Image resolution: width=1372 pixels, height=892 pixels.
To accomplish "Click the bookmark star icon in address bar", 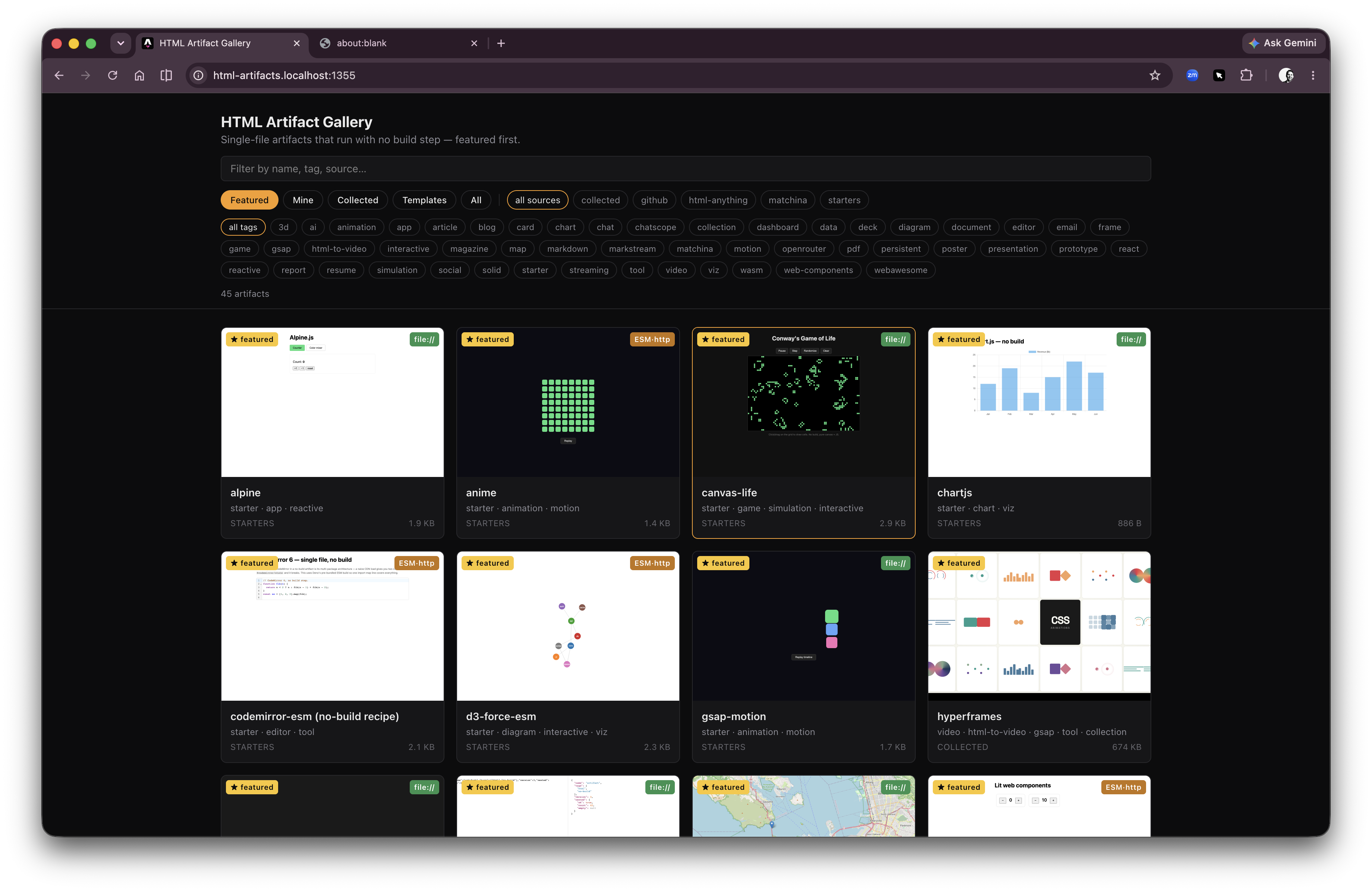I will (1154, 76).
